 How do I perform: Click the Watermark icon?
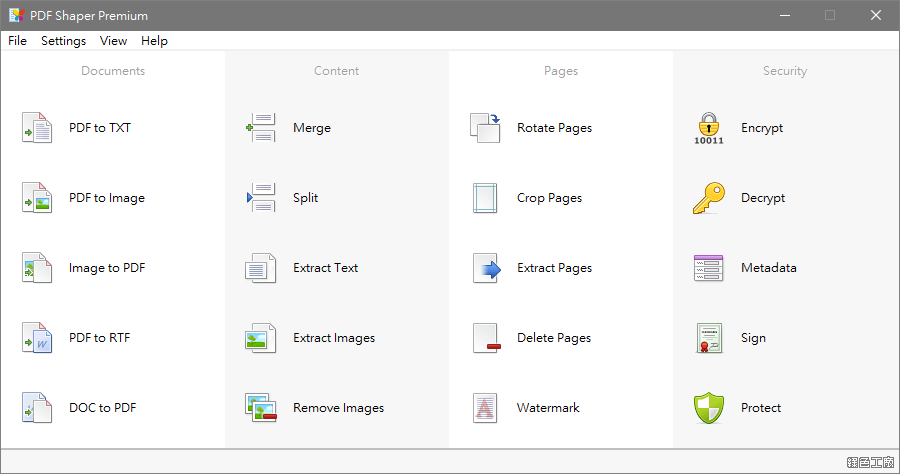click(485, 407)
